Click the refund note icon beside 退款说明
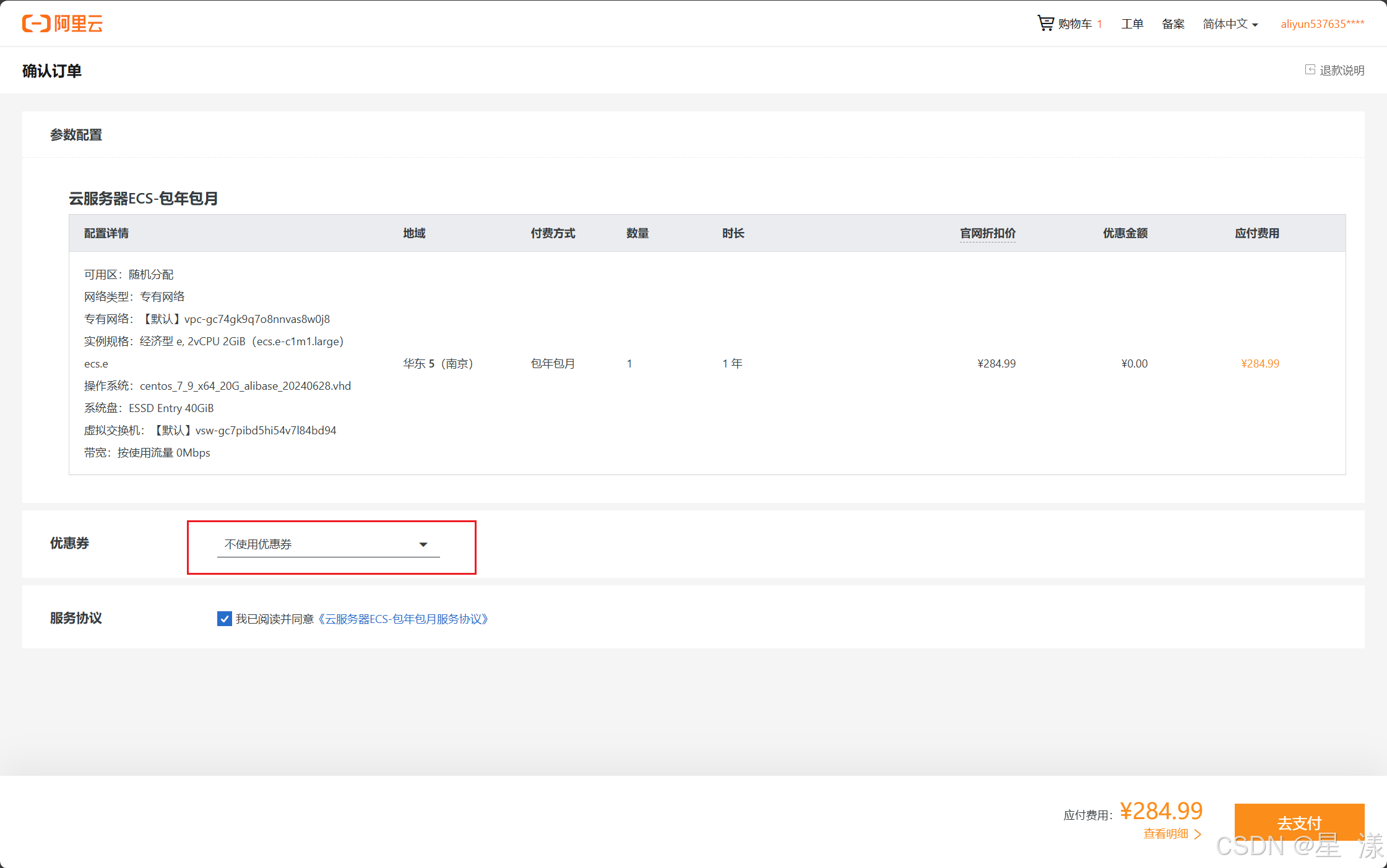The width and height of the screenshot is (1387, 868). point(1310,69)
